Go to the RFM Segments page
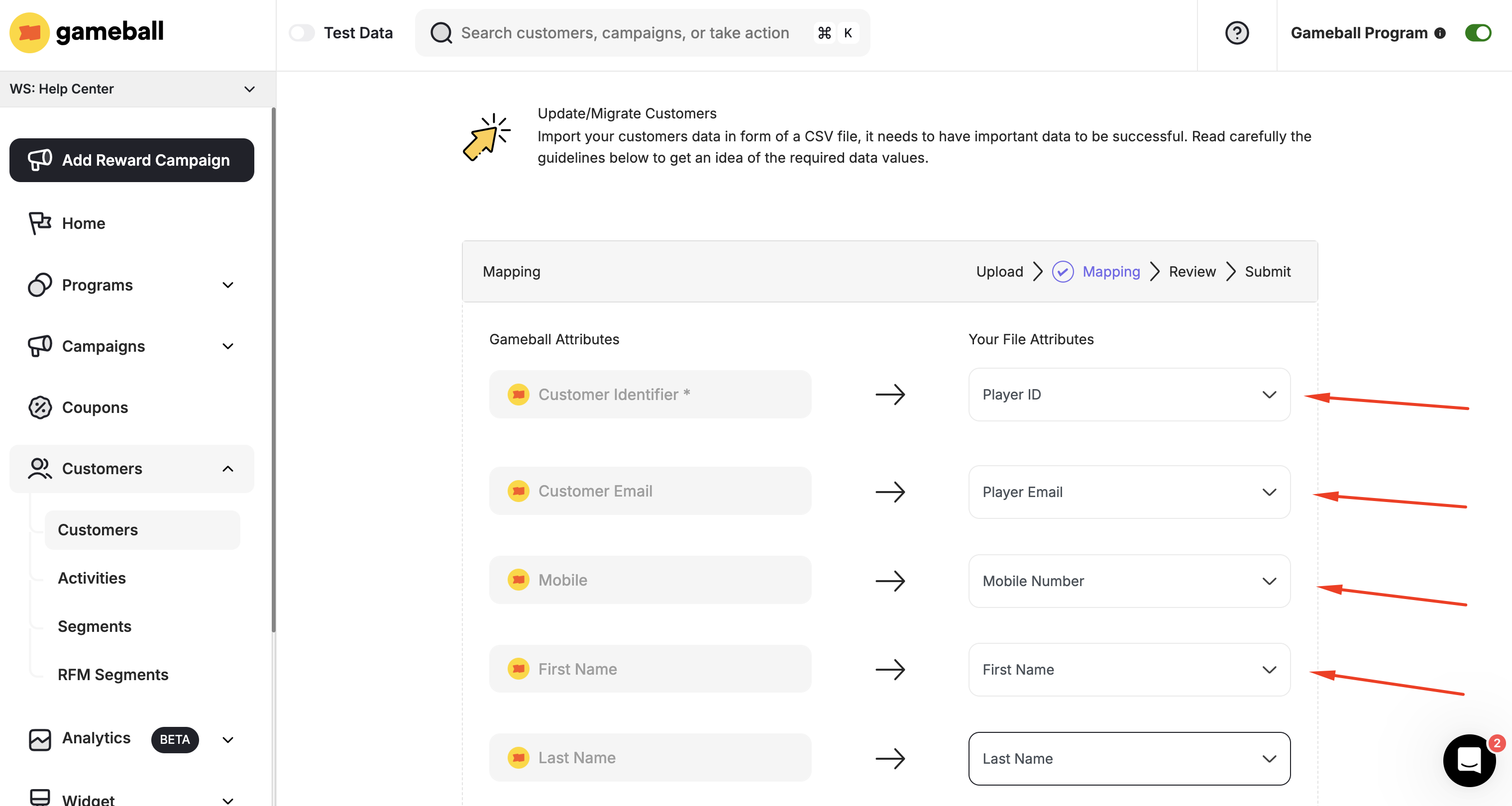Viewport: 1512px width, 806px height. click(112, 675)
